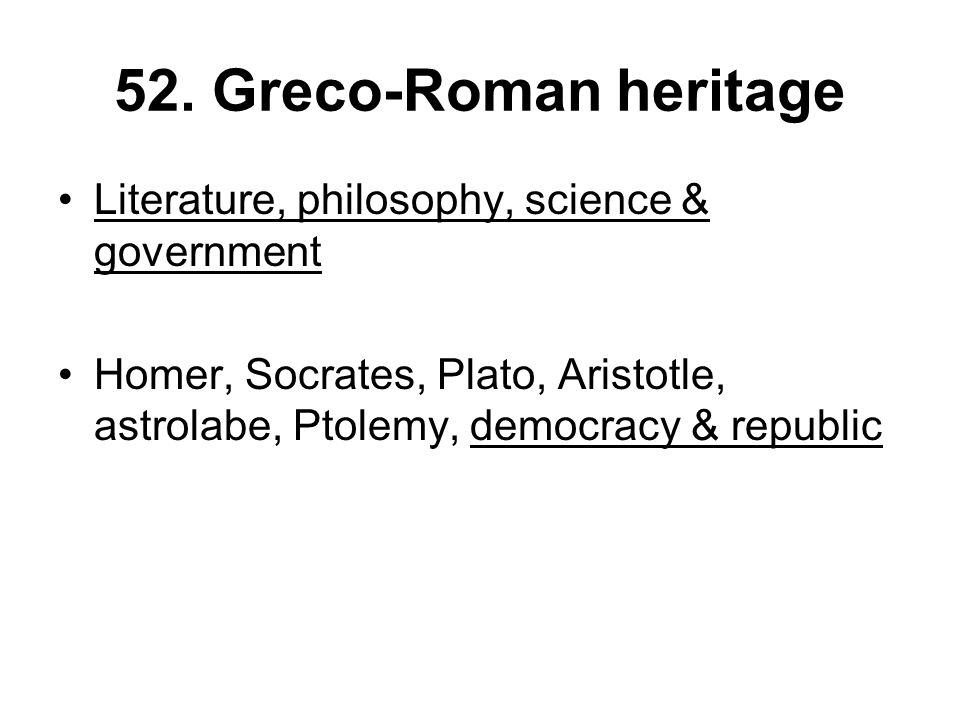
Task: Click the second bullet point marker
Action: pyautogui.click(x=66, y=374)
